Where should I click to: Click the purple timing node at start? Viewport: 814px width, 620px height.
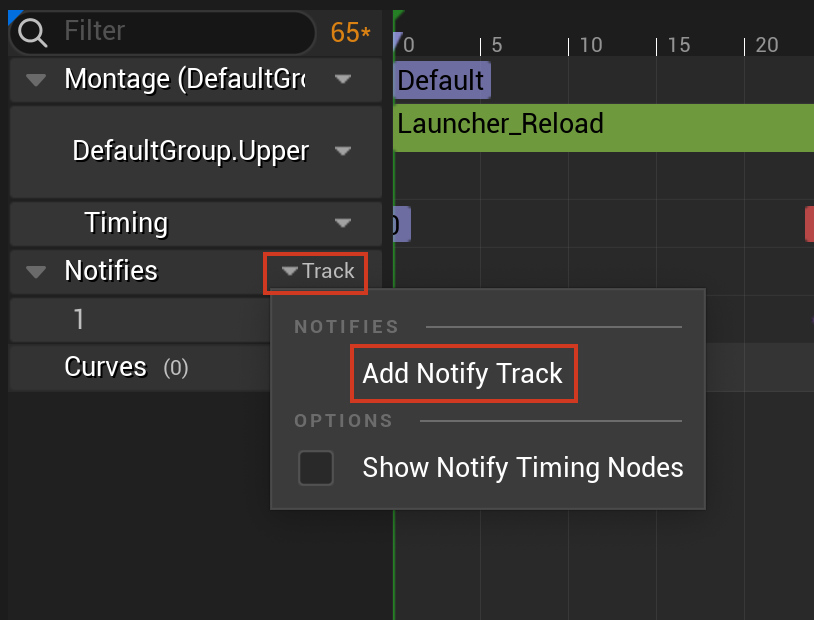coord(400,224)
